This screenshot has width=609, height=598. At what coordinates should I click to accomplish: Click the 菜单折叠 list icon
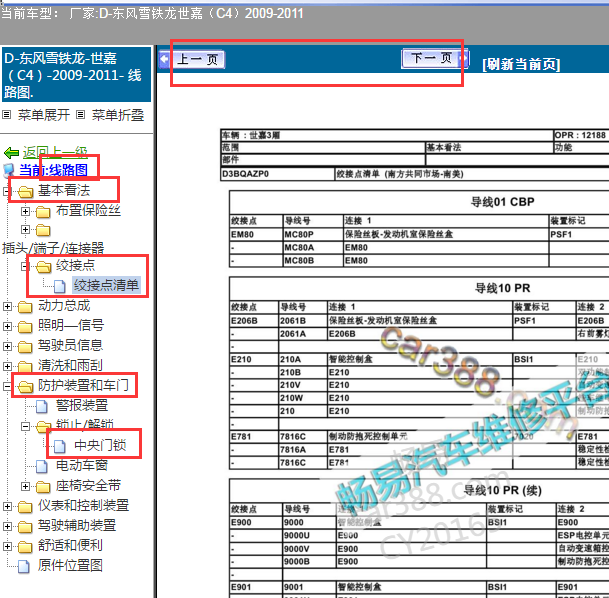click(80, 115)
